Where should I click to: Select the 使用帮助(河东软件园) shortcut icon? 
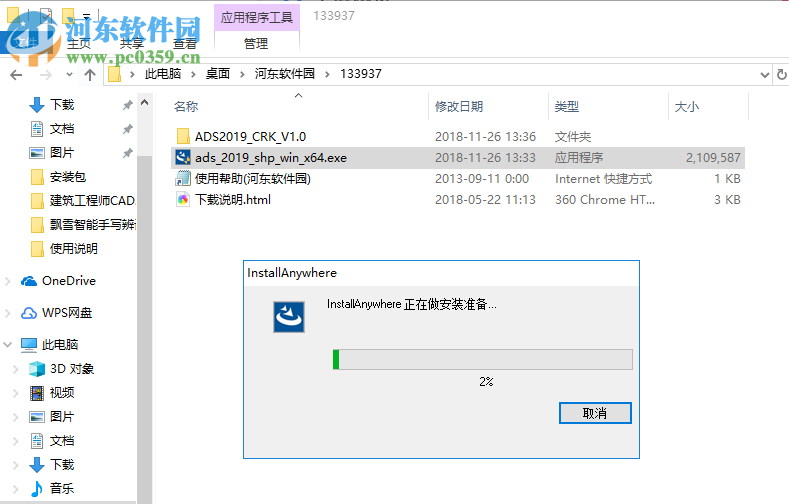(x=183, y=179)
